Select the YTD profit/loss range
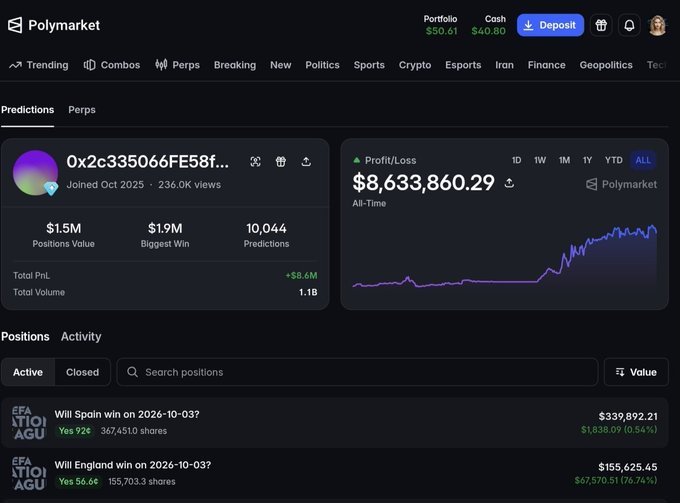Viewport: 680px width, 503px height. pyautogui.click(x=613, y=160)
